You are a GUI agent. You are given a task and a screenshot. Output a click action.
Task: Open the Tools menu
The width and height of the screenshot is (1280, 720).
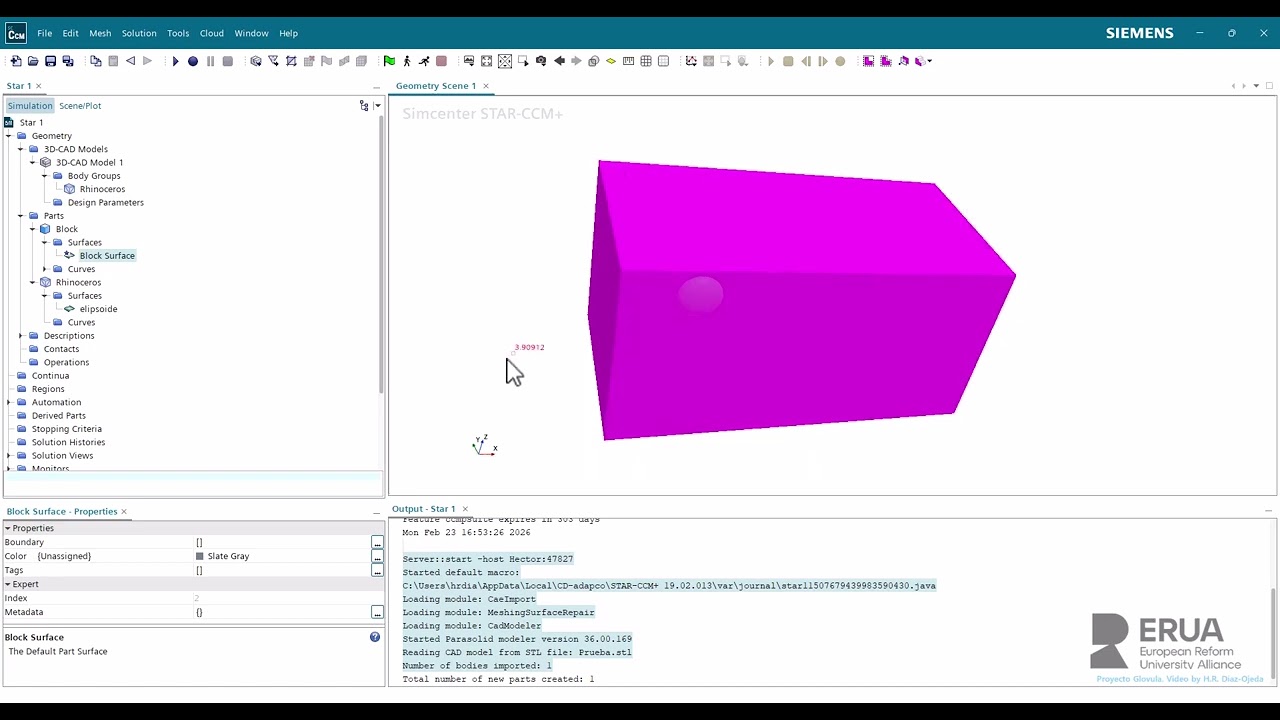click(x=178, y=33)
